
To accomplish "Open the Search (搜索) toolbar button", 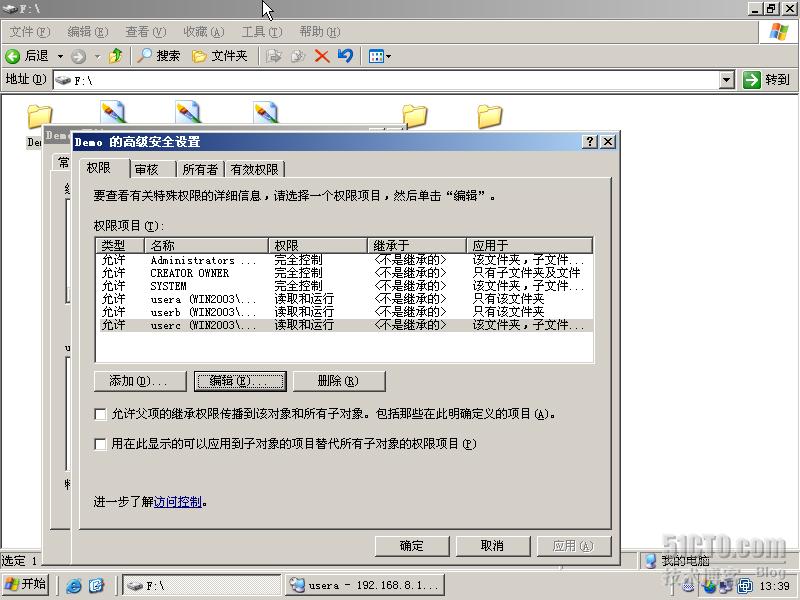I will click(159, 56).
